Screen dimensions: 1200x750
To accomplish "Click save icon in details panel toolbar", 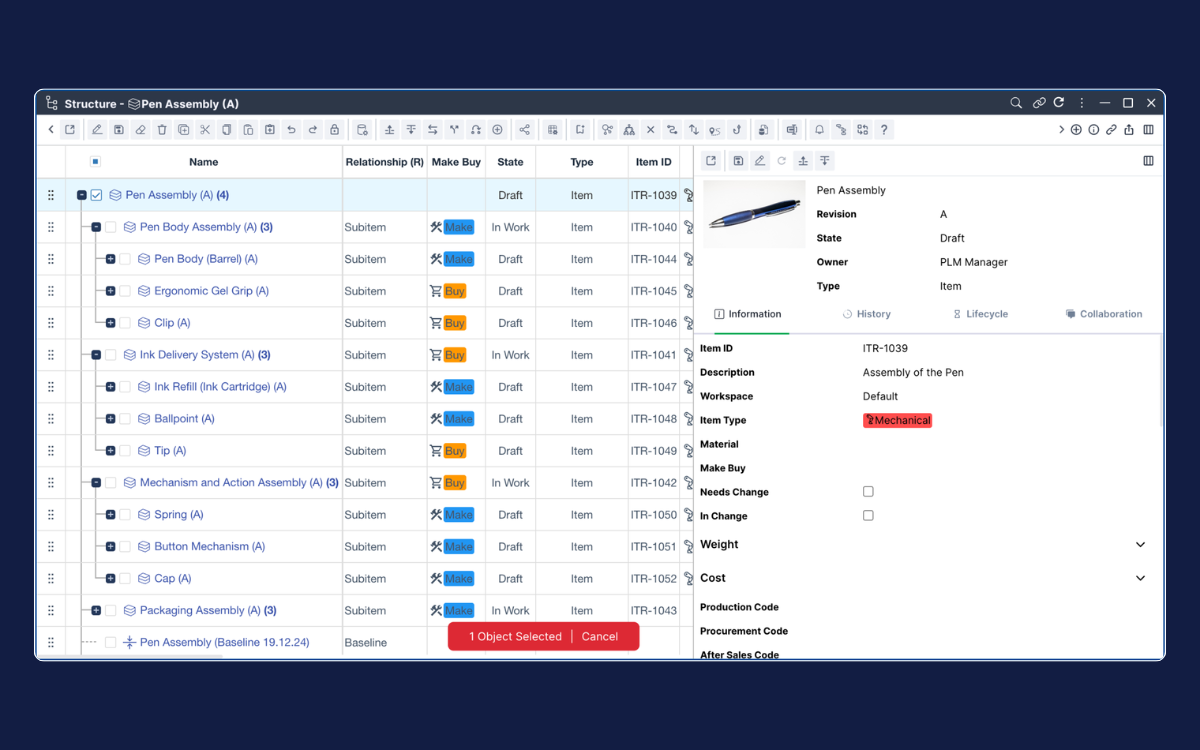I will pyautogui.click(x=738, y=161).
